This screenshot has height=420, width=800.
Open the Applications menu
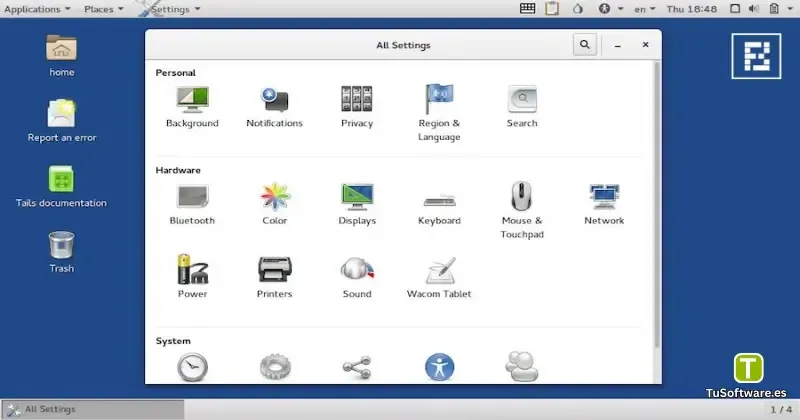[37, 9]
